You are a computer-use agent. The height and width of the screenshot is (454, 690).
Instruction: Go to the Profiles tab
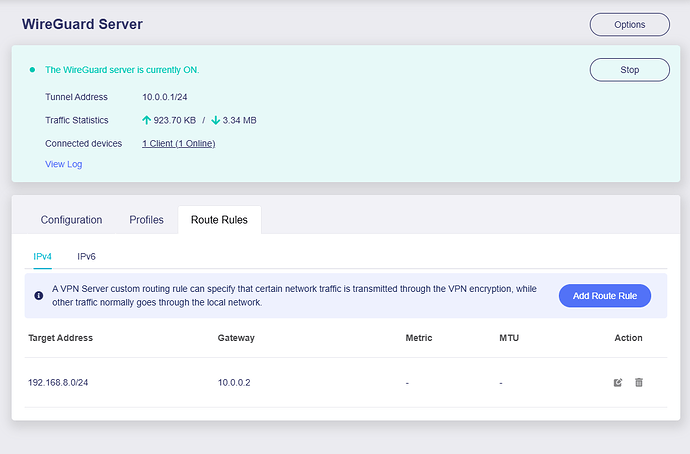coord(146,220)
